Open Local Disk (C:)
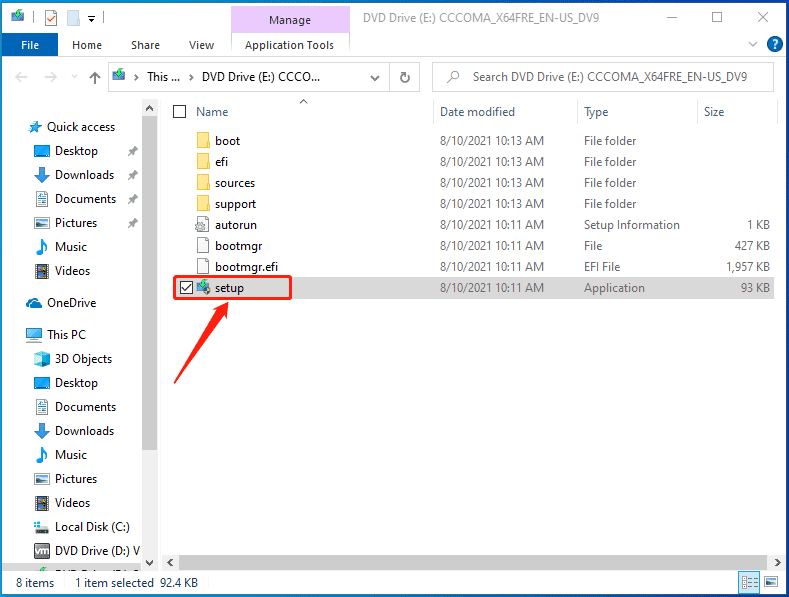The width and height of the screenshot is (789, 597). tap(92, 527)
